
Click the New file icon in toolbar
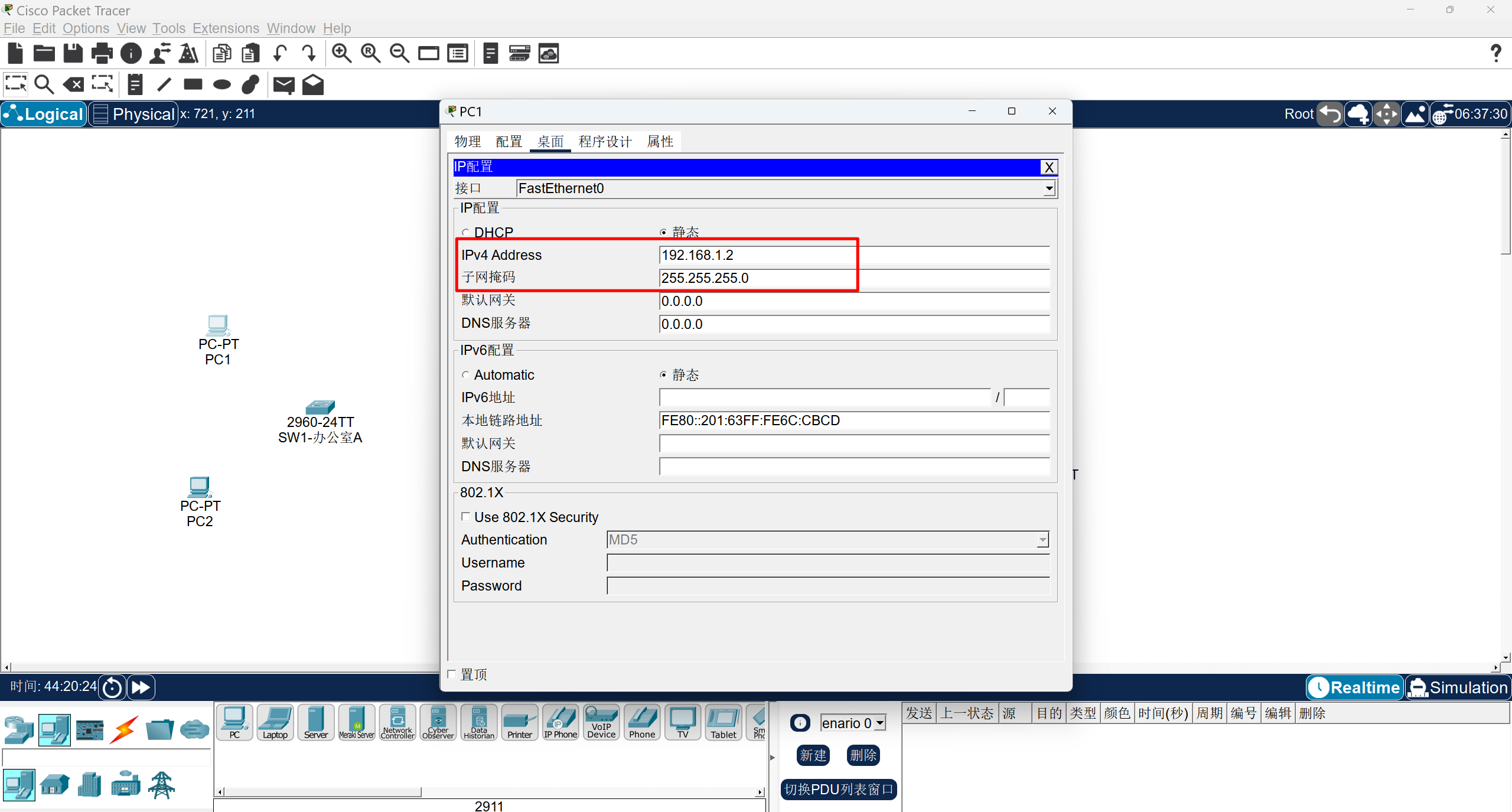click(x=15, y=53)
